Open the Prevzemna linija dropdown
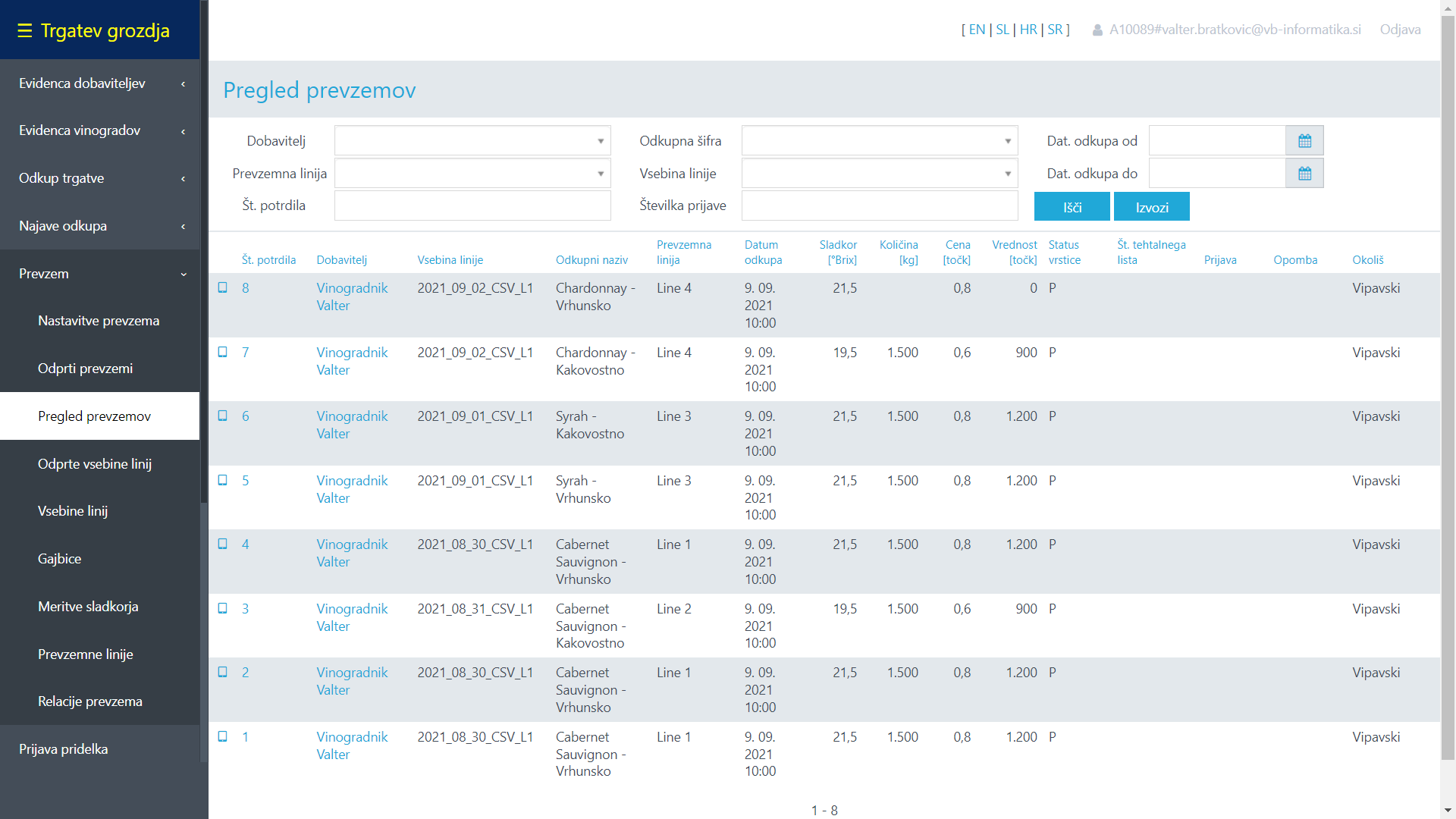The width and height of the screenshot is (1456, 819). 472,174
